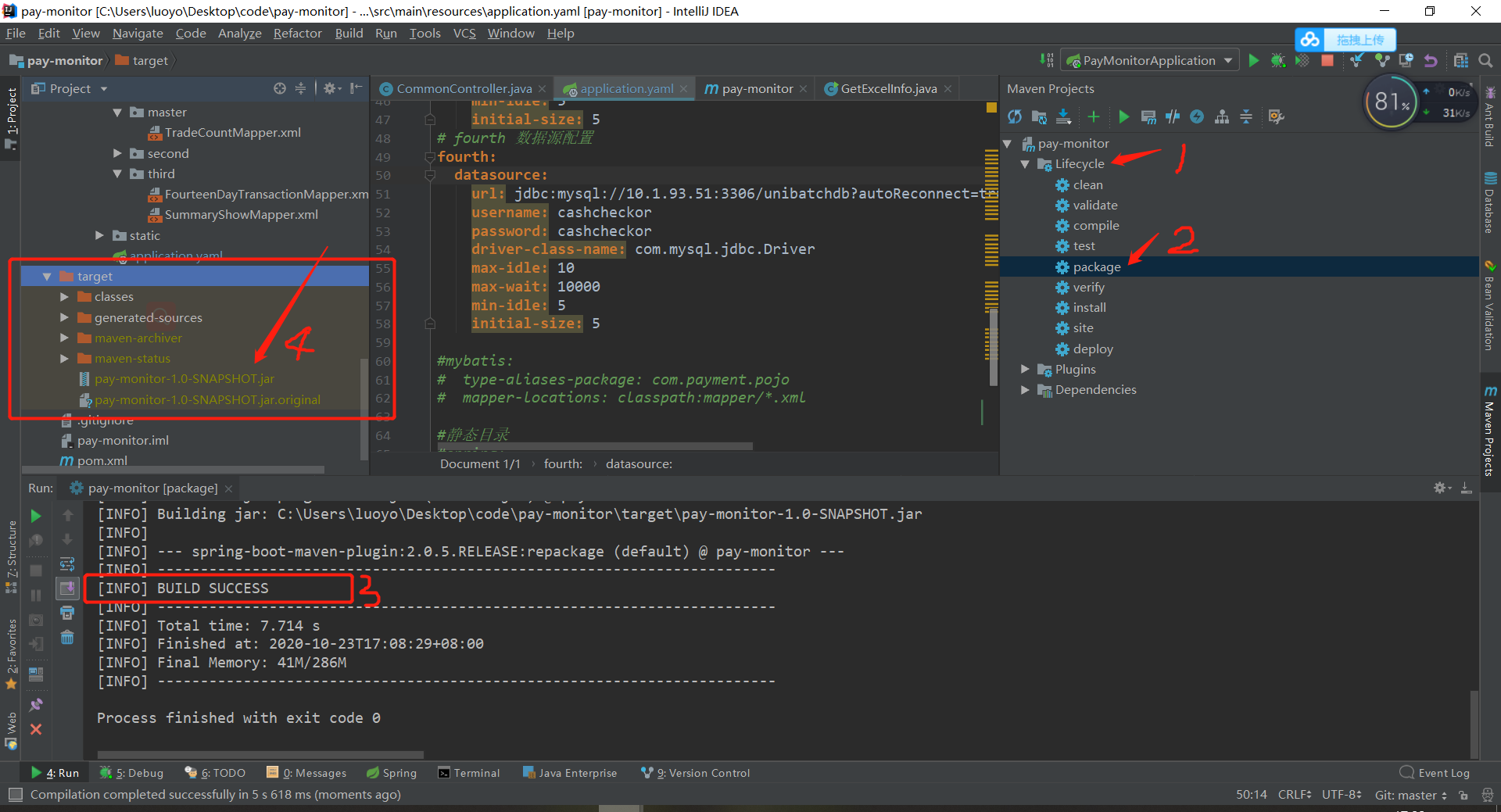Toggle pin tab in the Run panel
This screenshot has height=812, width=1501.
pos(36,704)
